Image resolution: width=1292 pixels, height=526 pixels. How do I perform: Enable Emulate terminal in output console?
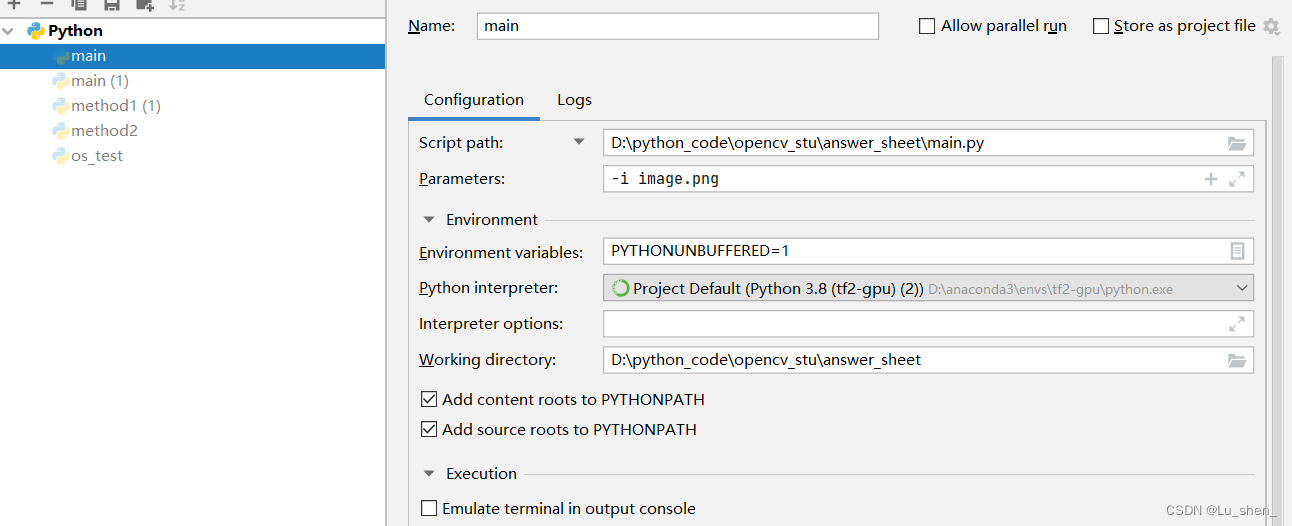click(429, 508)
